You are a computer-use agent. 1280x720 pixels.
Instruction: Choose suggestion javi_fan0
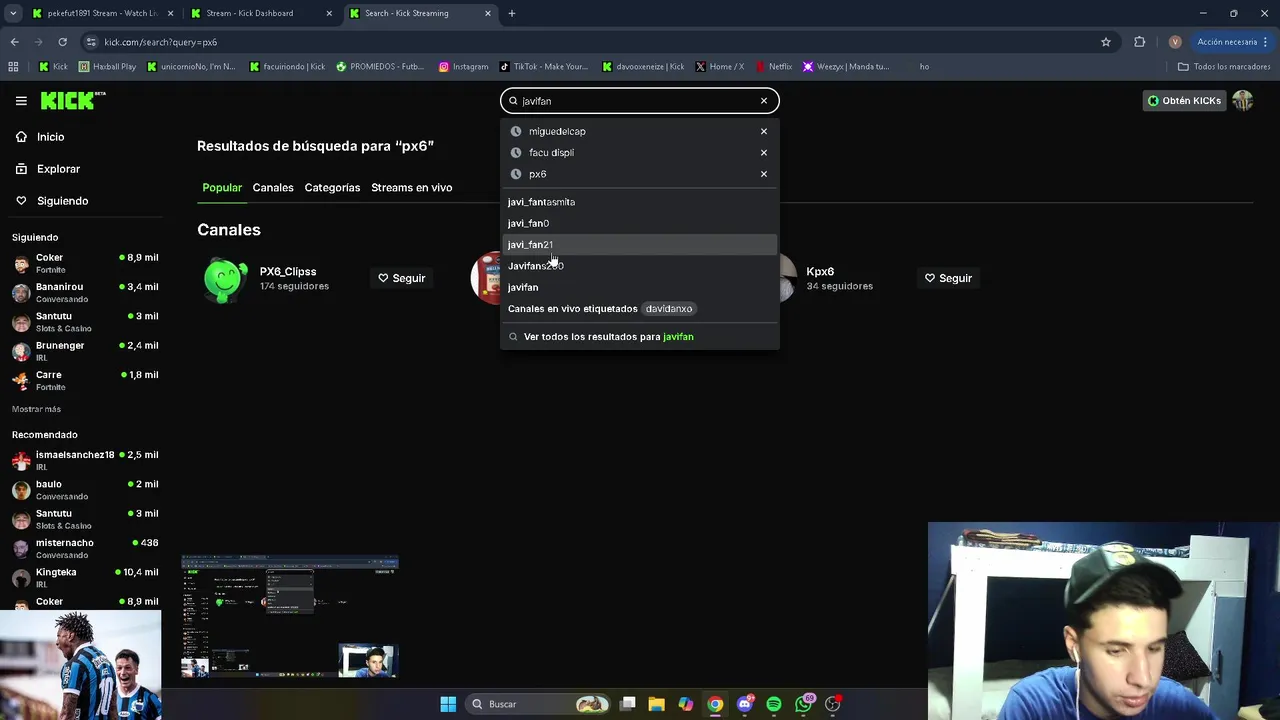point(640,223)
